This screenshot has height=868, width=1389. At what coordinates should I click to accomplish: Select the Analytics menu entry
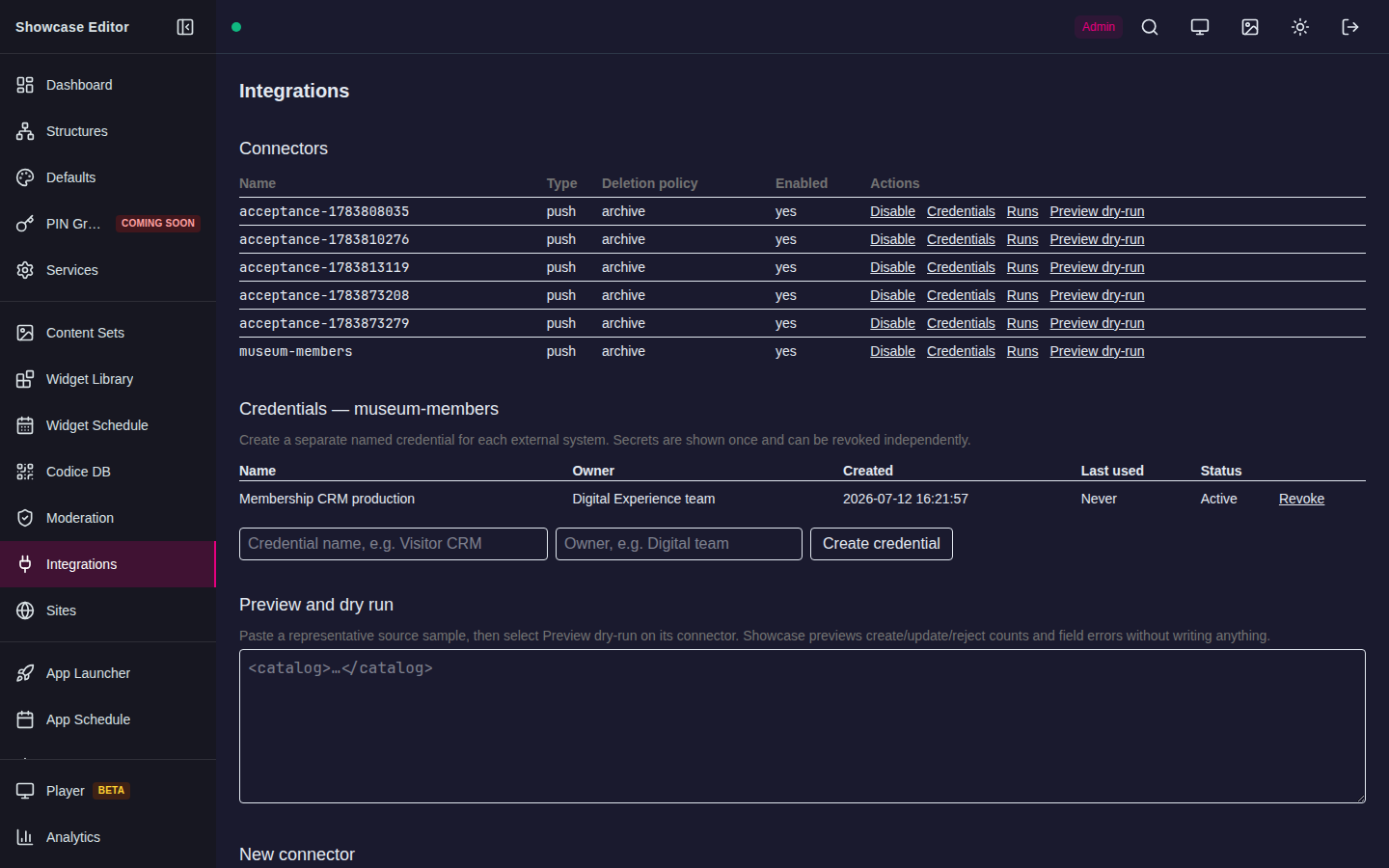coord(108,837)
